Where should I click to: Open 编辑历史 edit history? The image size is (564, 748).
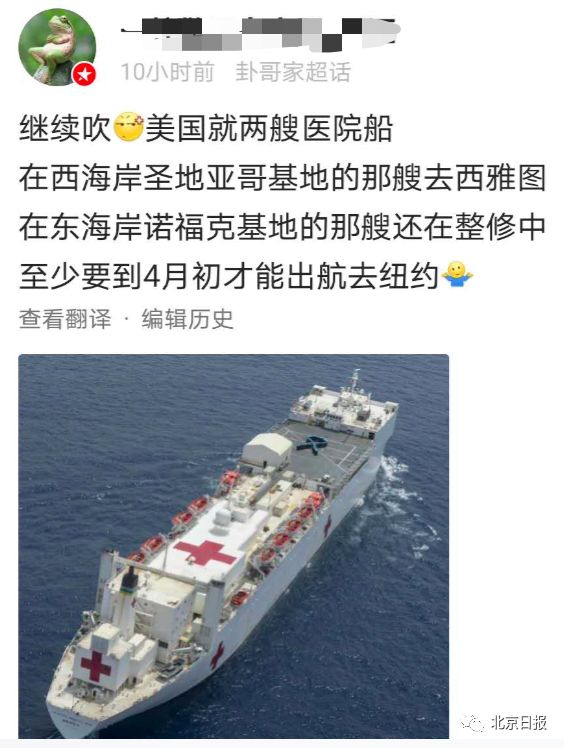coord(188,319)
